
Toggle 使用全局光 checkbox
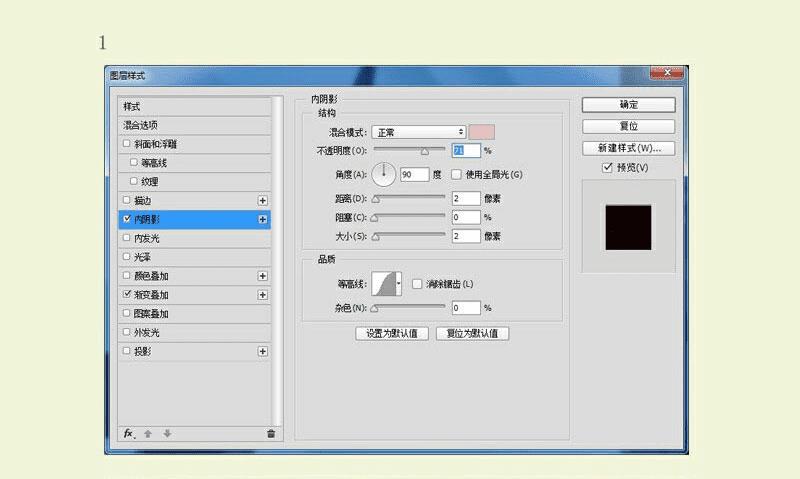[x=457, y=174]
